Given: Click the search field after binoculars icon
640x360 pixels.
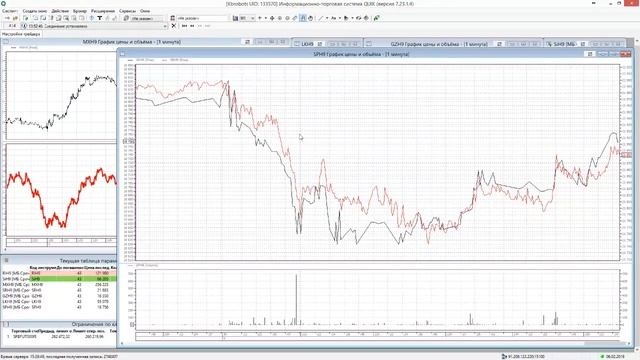Looking at the screenshot, I should [x=203, y=18].
